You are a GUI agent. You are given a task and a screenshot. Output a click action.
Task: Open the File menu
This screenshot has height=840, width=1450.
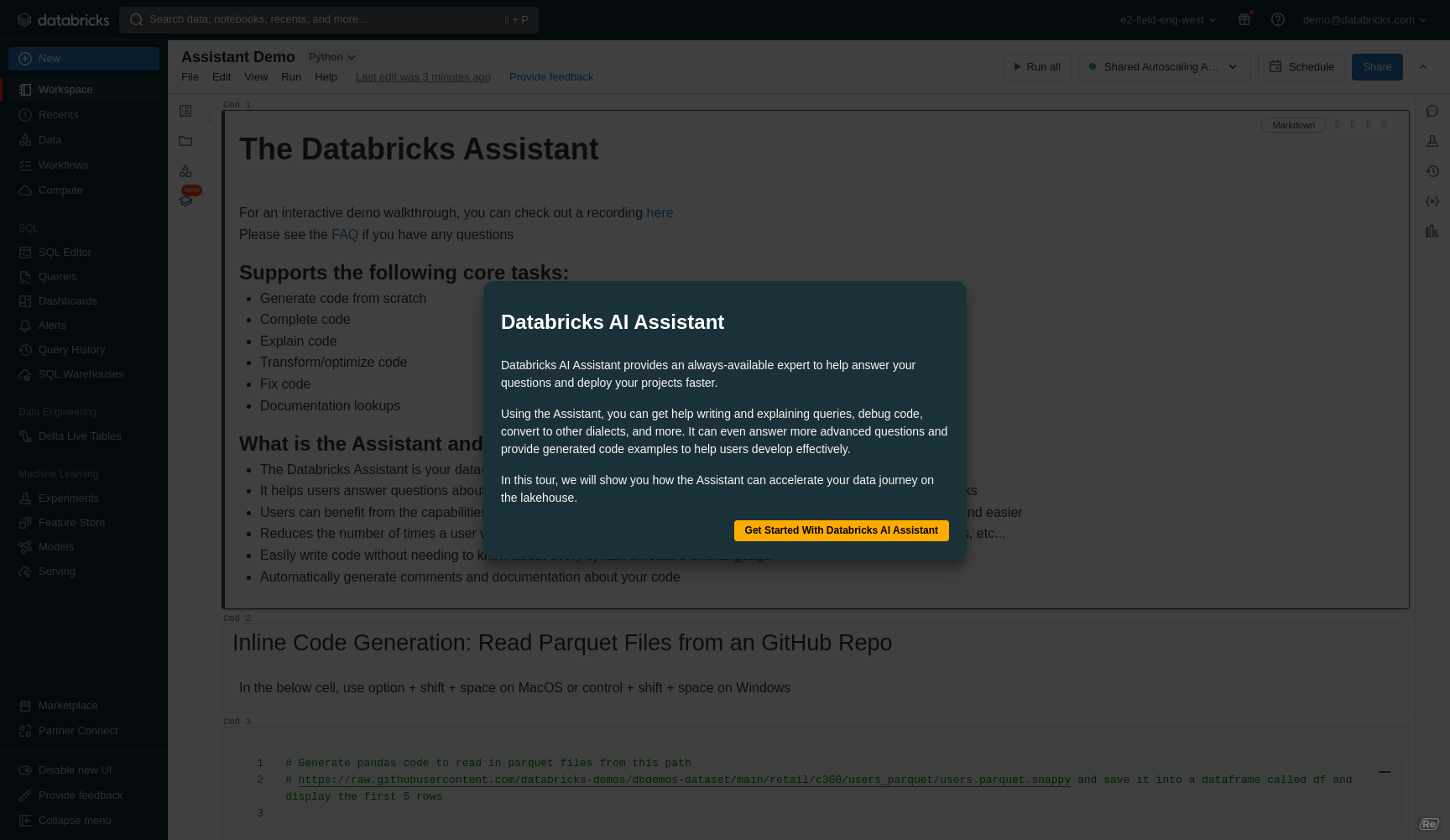click(190, 77)
